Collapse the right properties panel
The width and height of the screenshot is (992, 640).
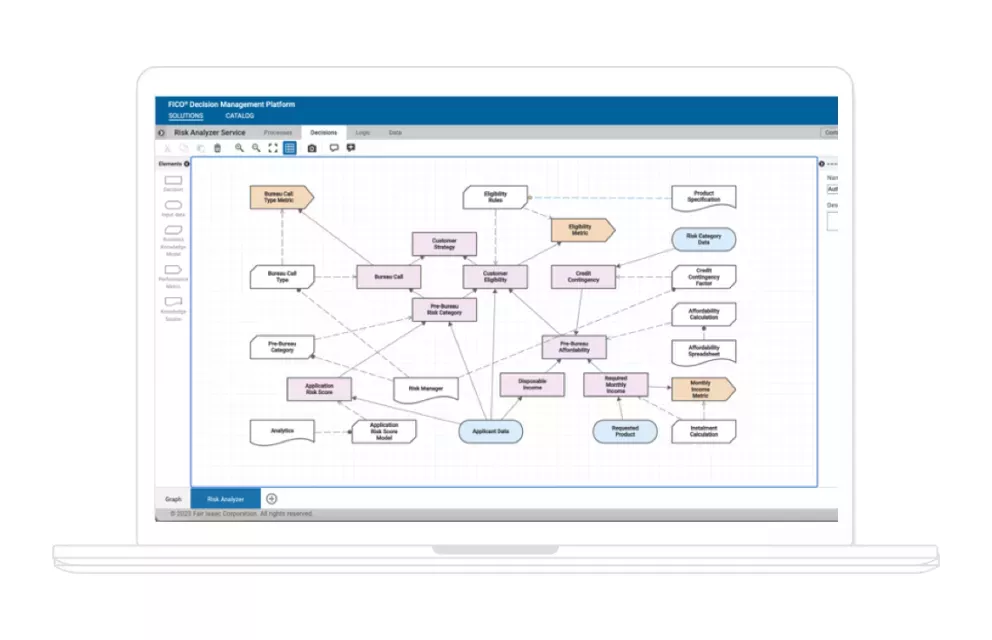pos(822,164)
